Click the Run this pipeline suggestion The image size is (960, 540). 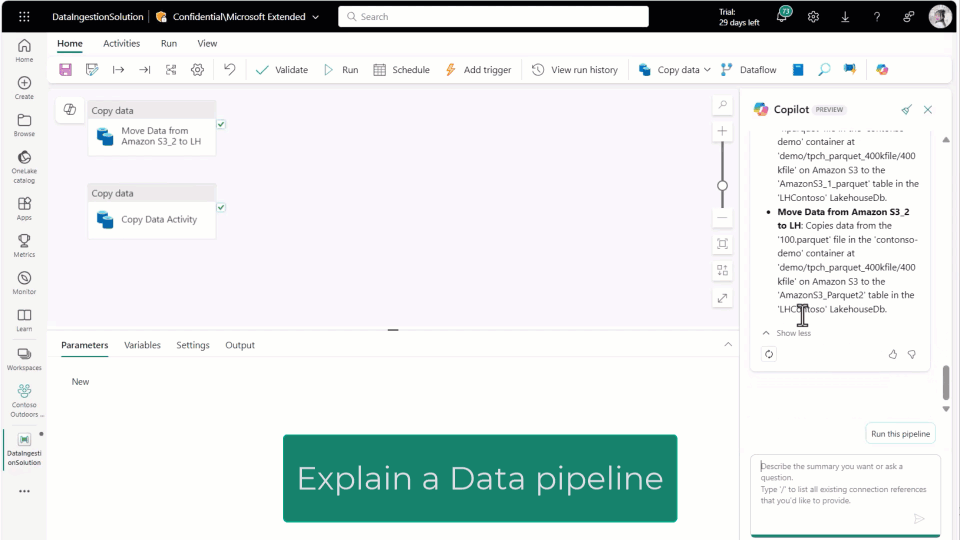click(x=900, y=433)
